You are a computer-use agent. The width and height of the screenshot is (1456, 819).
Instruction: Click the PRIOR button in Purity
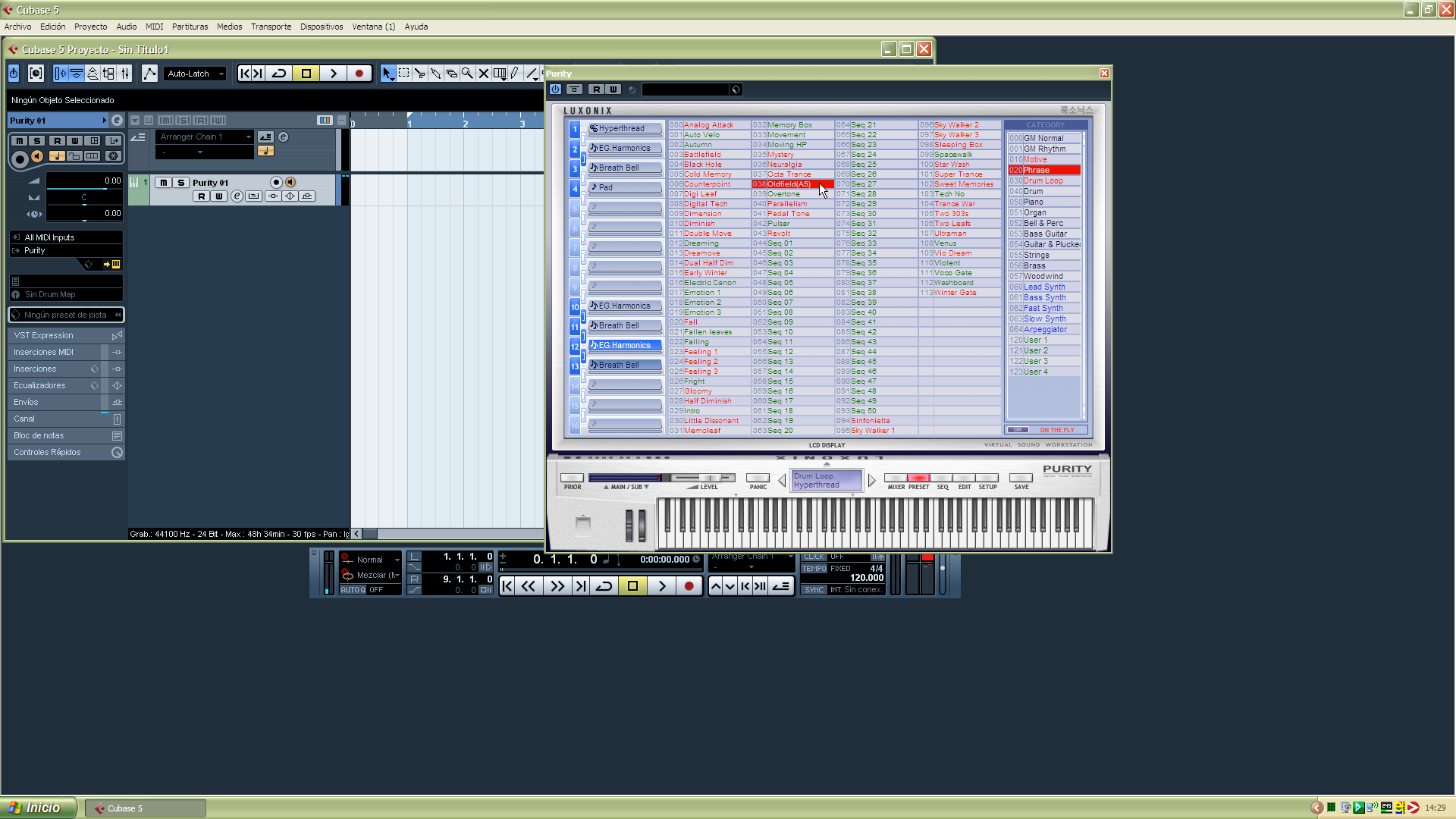572,478
